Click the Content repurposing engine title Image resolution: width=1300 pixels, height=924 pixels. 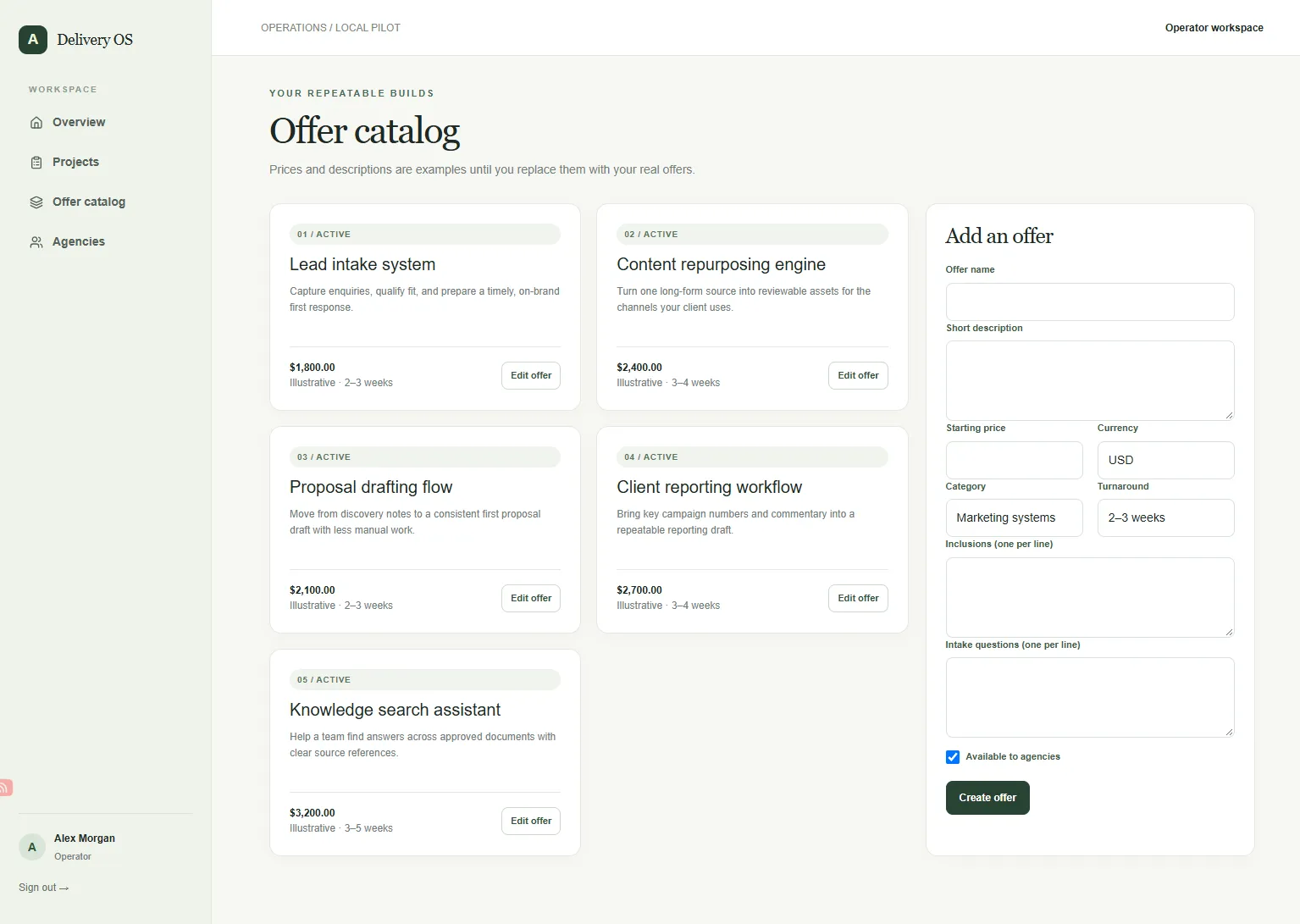point(721,264)
